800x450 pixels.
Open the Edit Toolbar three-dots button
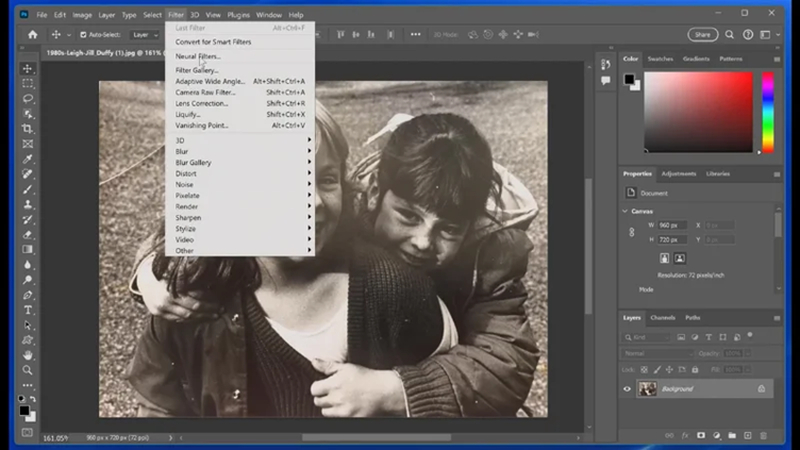[x=28, y=385]
